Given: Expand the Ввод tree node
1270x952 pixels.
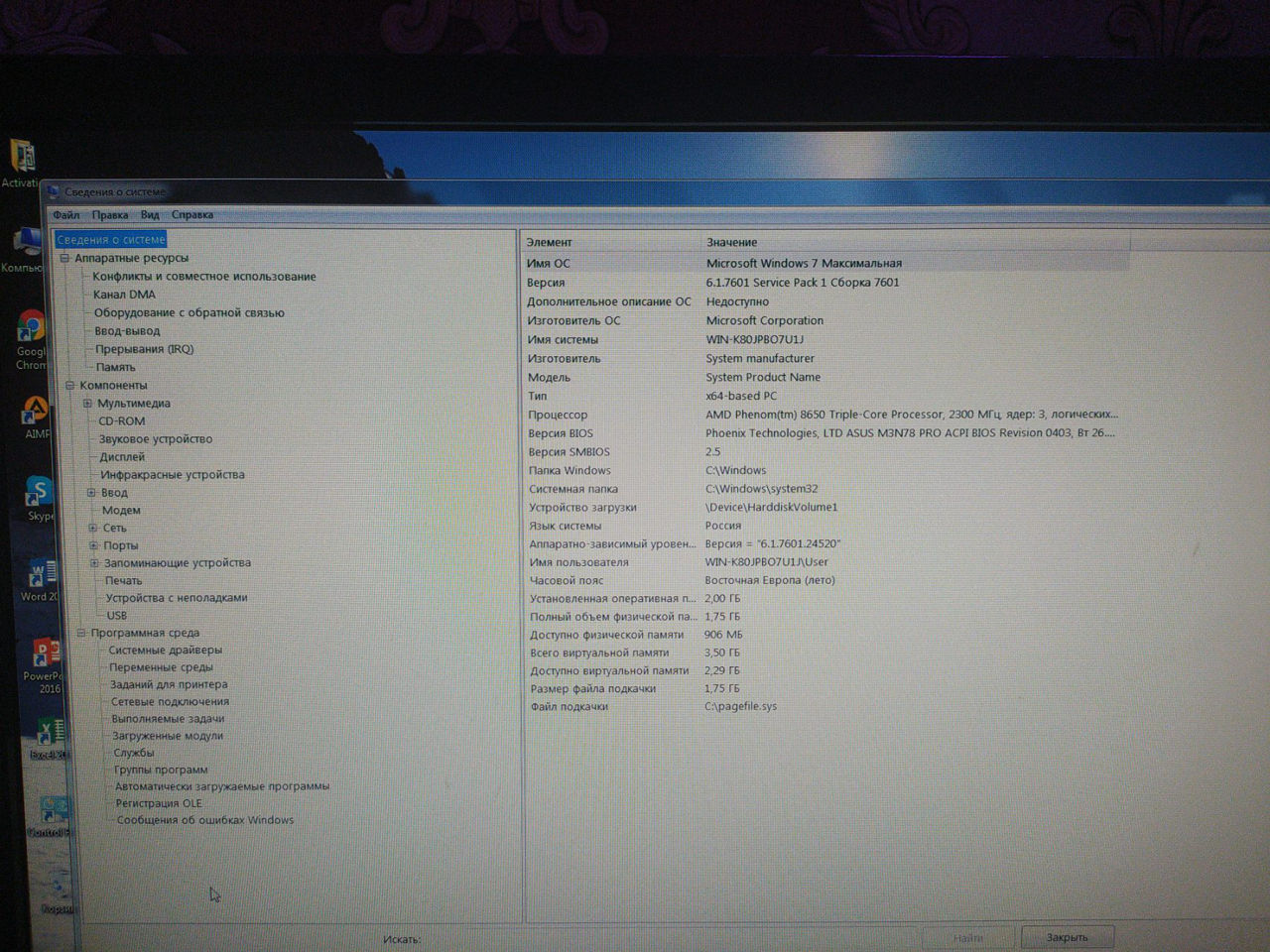Looking at the screenshot, I should click(90, 493).
